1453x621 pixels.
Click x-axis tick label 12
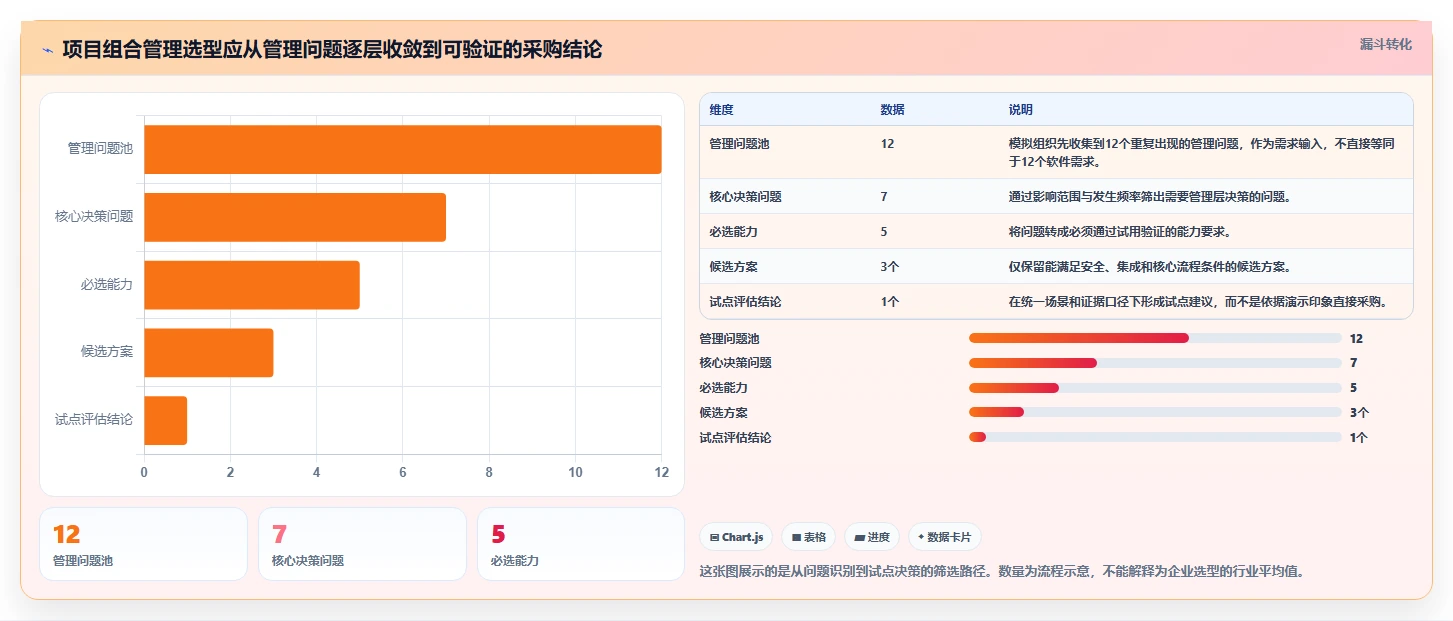click(x=660, y=472)
